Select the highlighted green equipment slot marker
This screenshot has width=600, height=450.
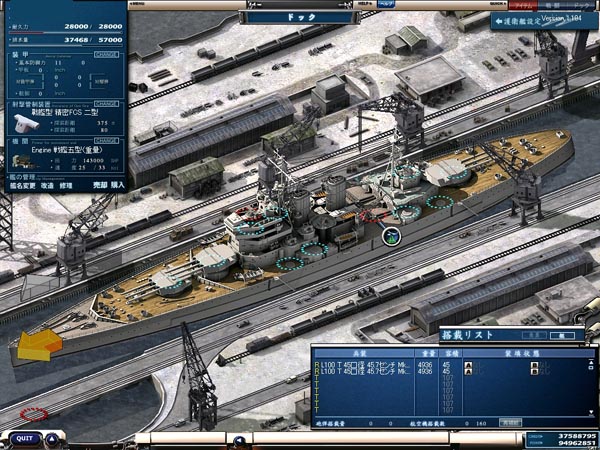click(x=391, y=236)
